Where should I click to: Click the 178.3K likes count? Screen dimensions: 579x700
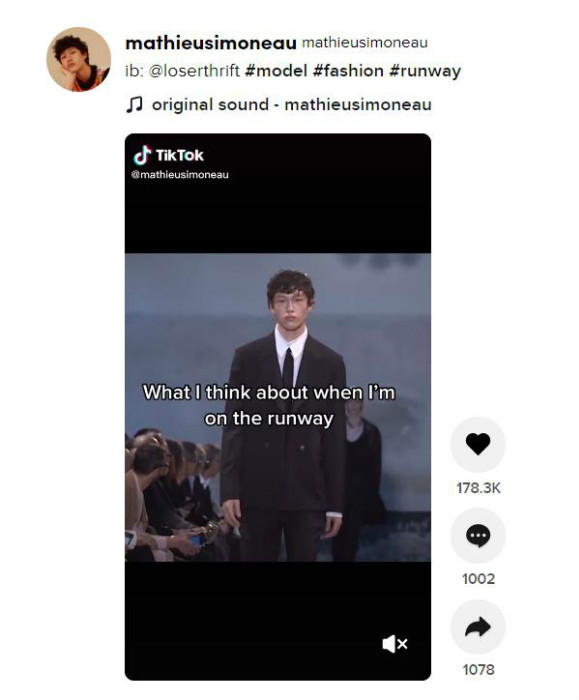478,488
